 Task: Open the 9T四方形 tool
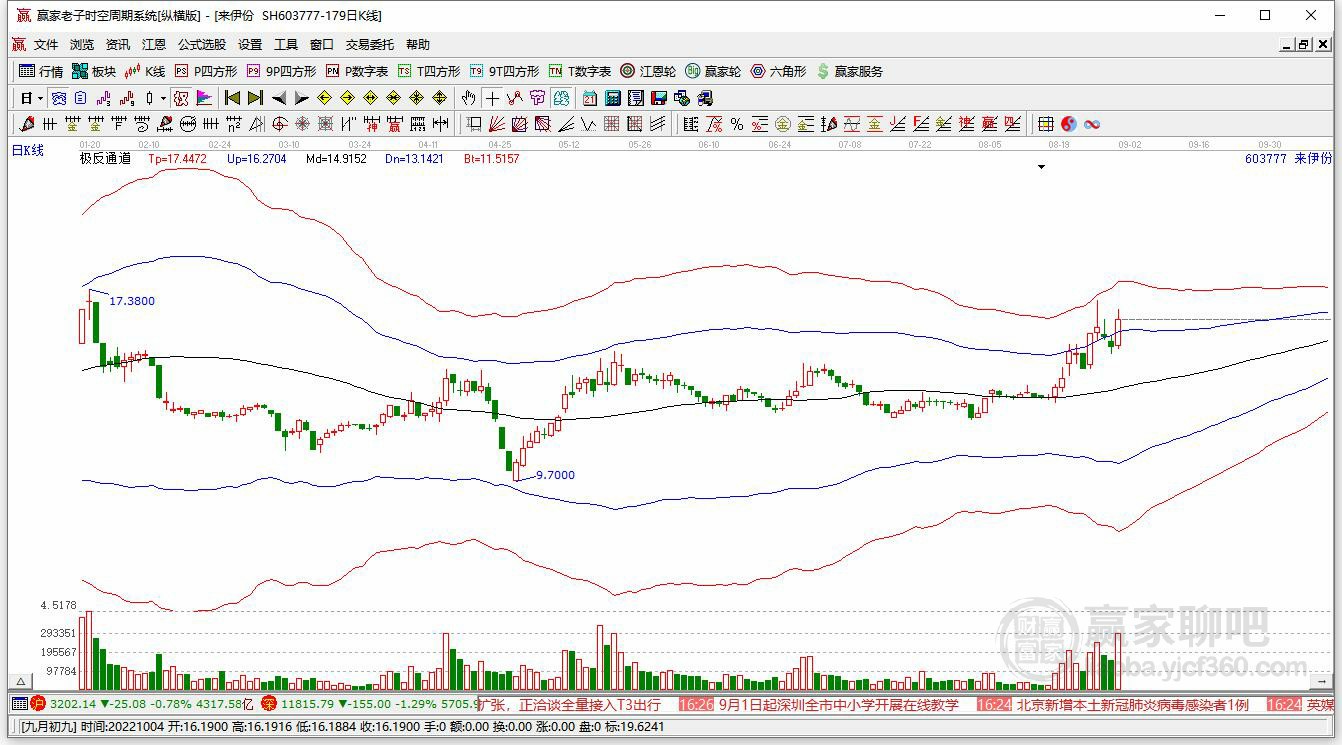pos(504,71)
